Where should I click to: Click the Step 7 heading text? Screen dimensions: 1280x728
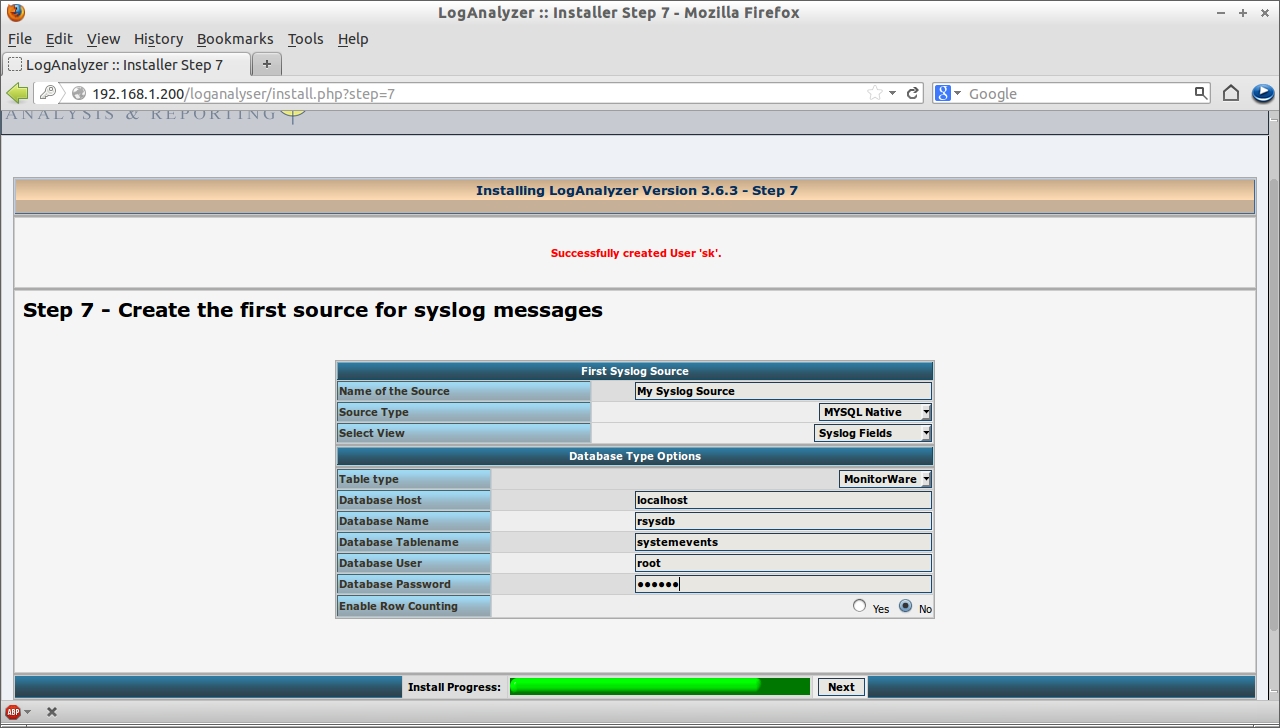313,310
